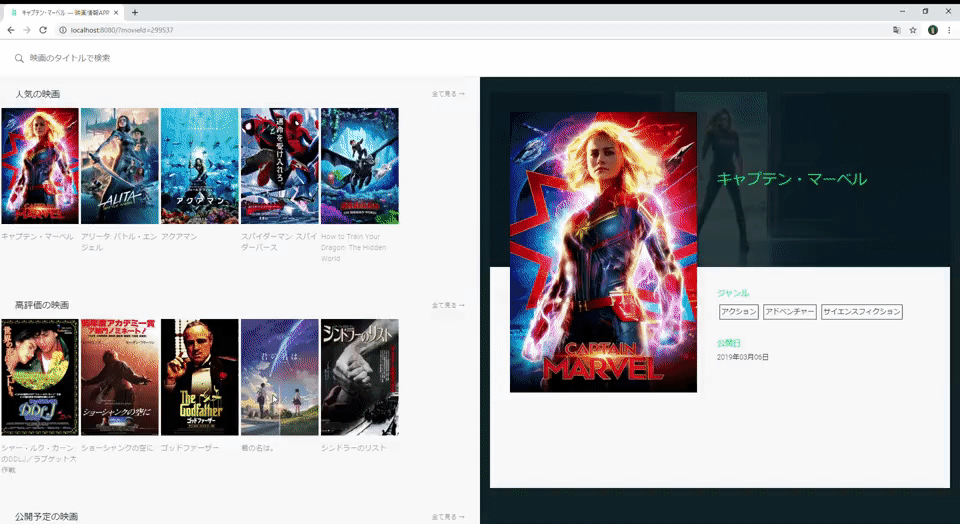Reload the page with the refresh icon

(43, 30)
